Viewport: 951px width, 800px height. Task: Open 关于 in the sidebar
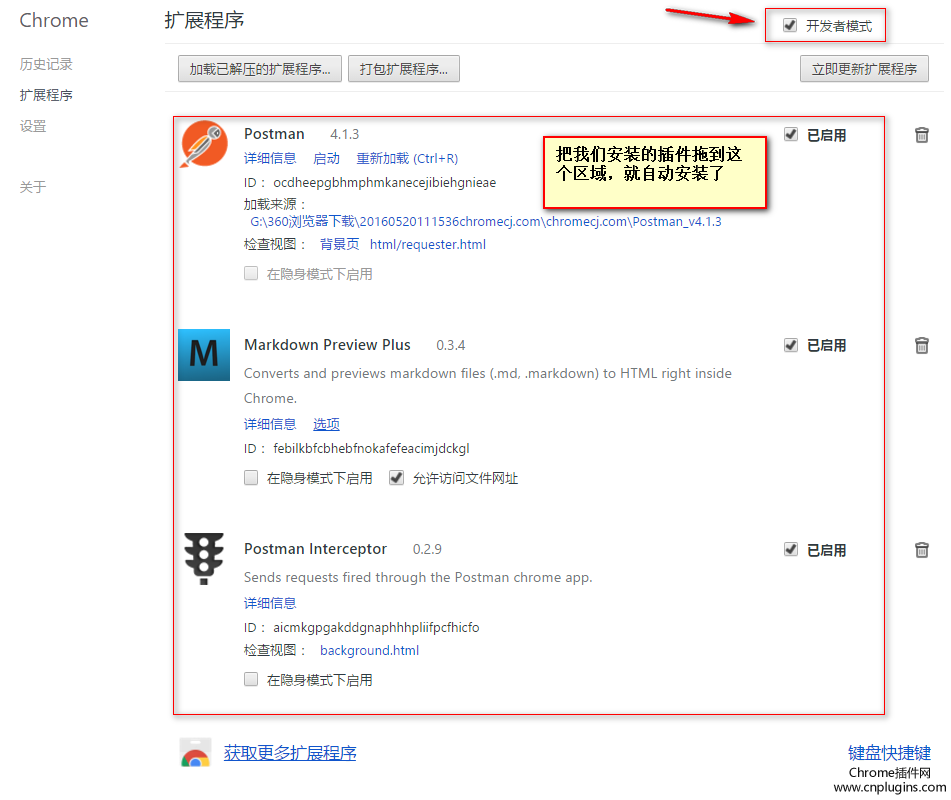tap(33, 187)
